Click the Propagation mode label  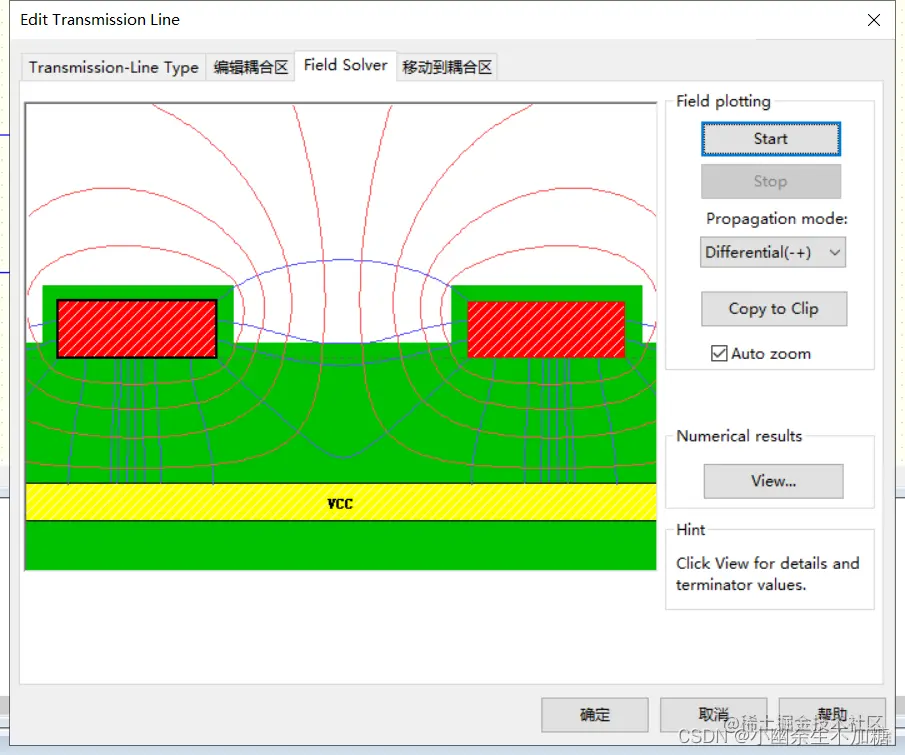[x=777, y=219]
